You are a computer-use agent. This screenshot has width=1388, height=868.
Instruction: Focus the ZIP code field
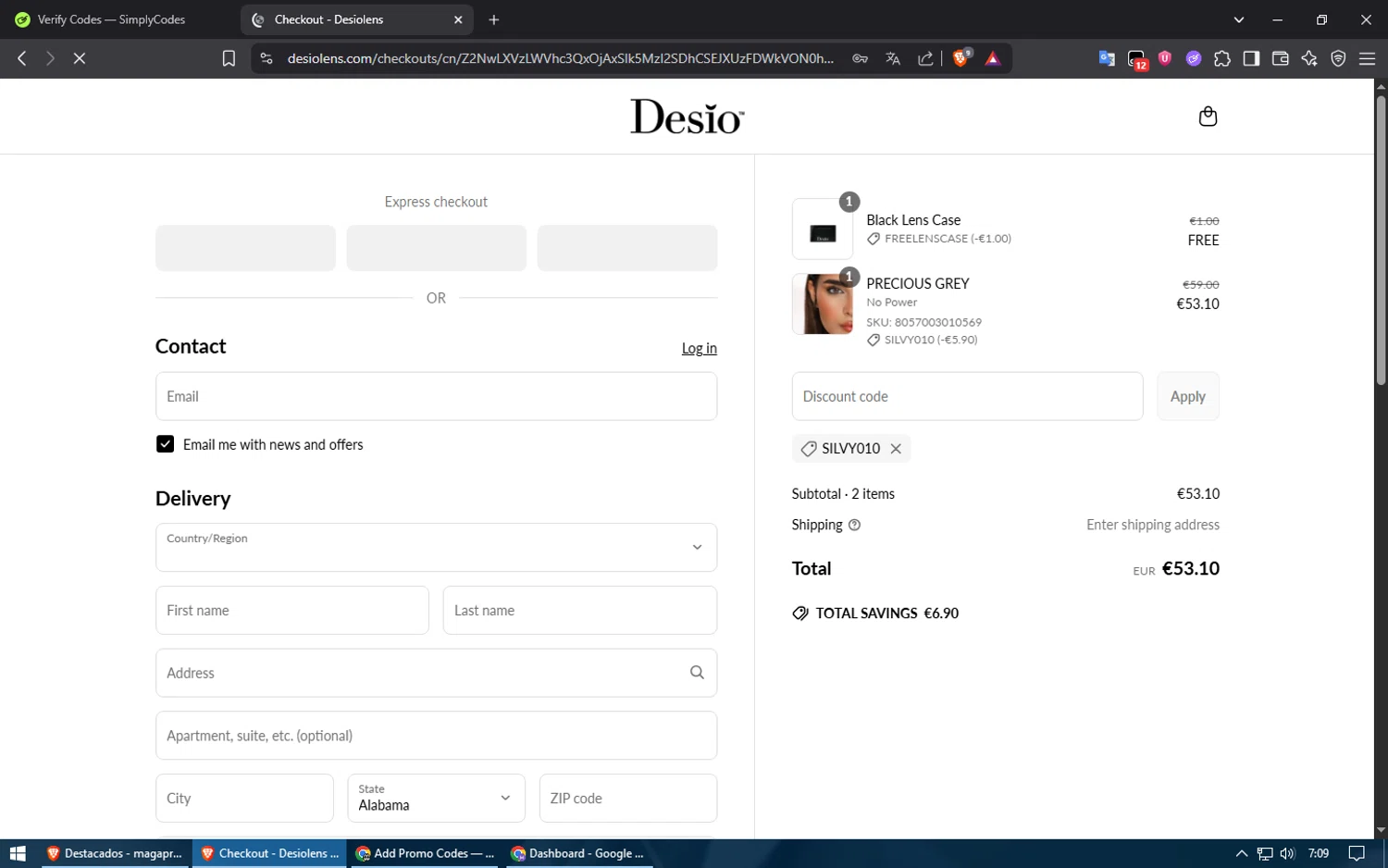[627, 798]
